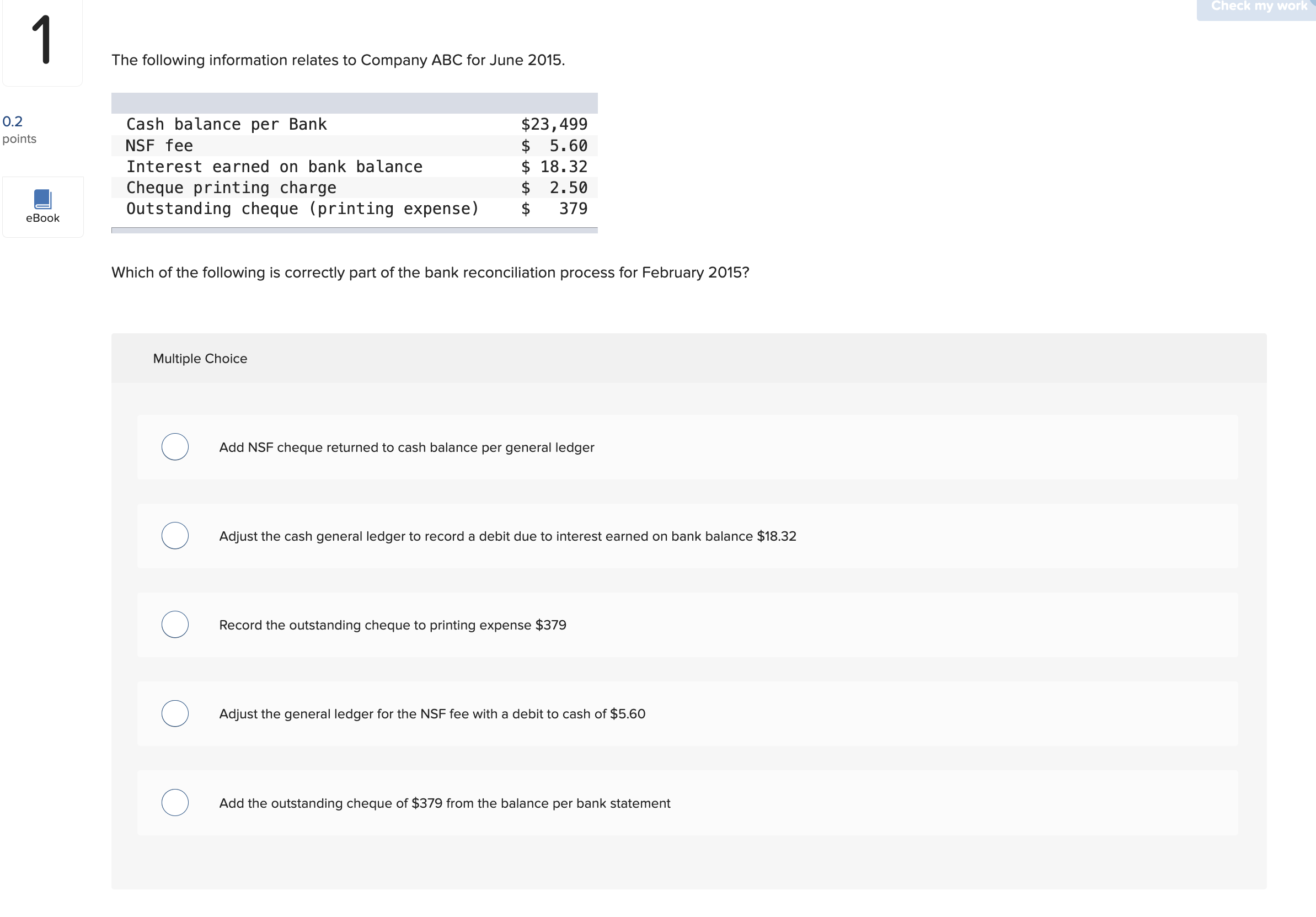Open the eBook resource icon
The height and width of the screenshot is (917, 1316).
point(42,199)
